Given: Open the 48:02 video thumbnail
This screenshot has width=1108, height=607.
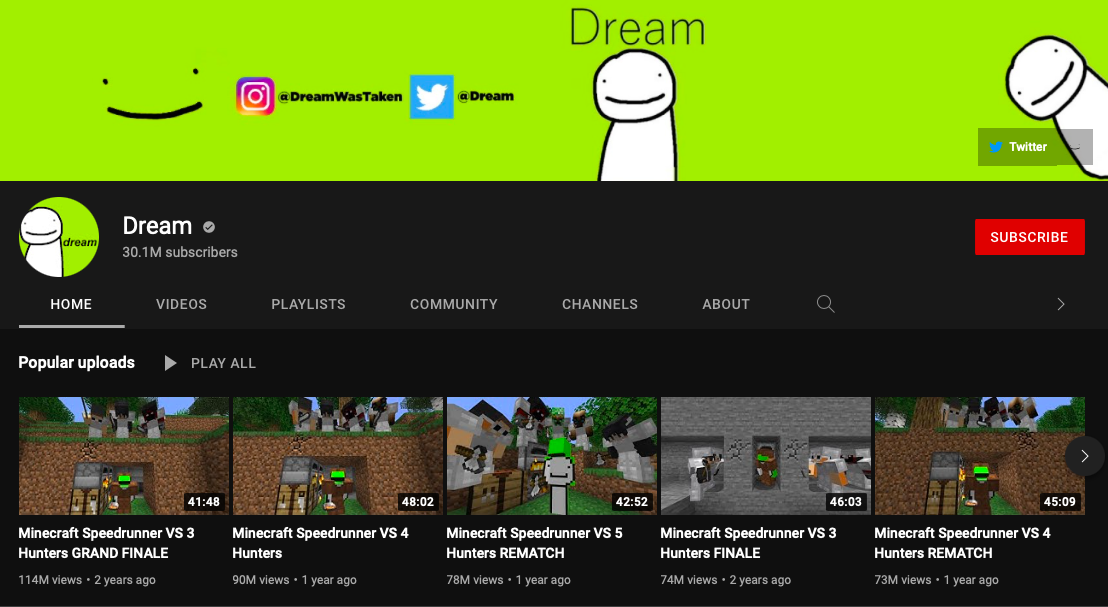Looking at the screenshot, I should pos(338,456).
